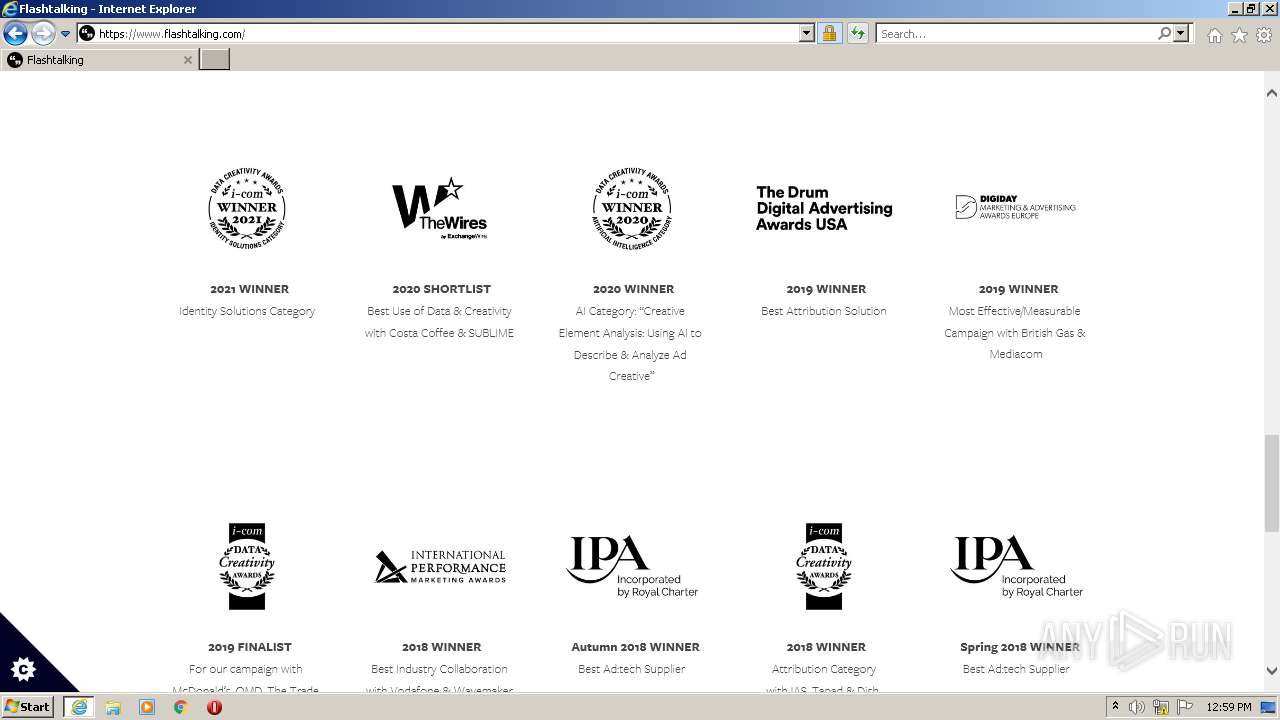Click the Internet Explorer taskbar icon

pyautogui.click(x=79, y=707)
